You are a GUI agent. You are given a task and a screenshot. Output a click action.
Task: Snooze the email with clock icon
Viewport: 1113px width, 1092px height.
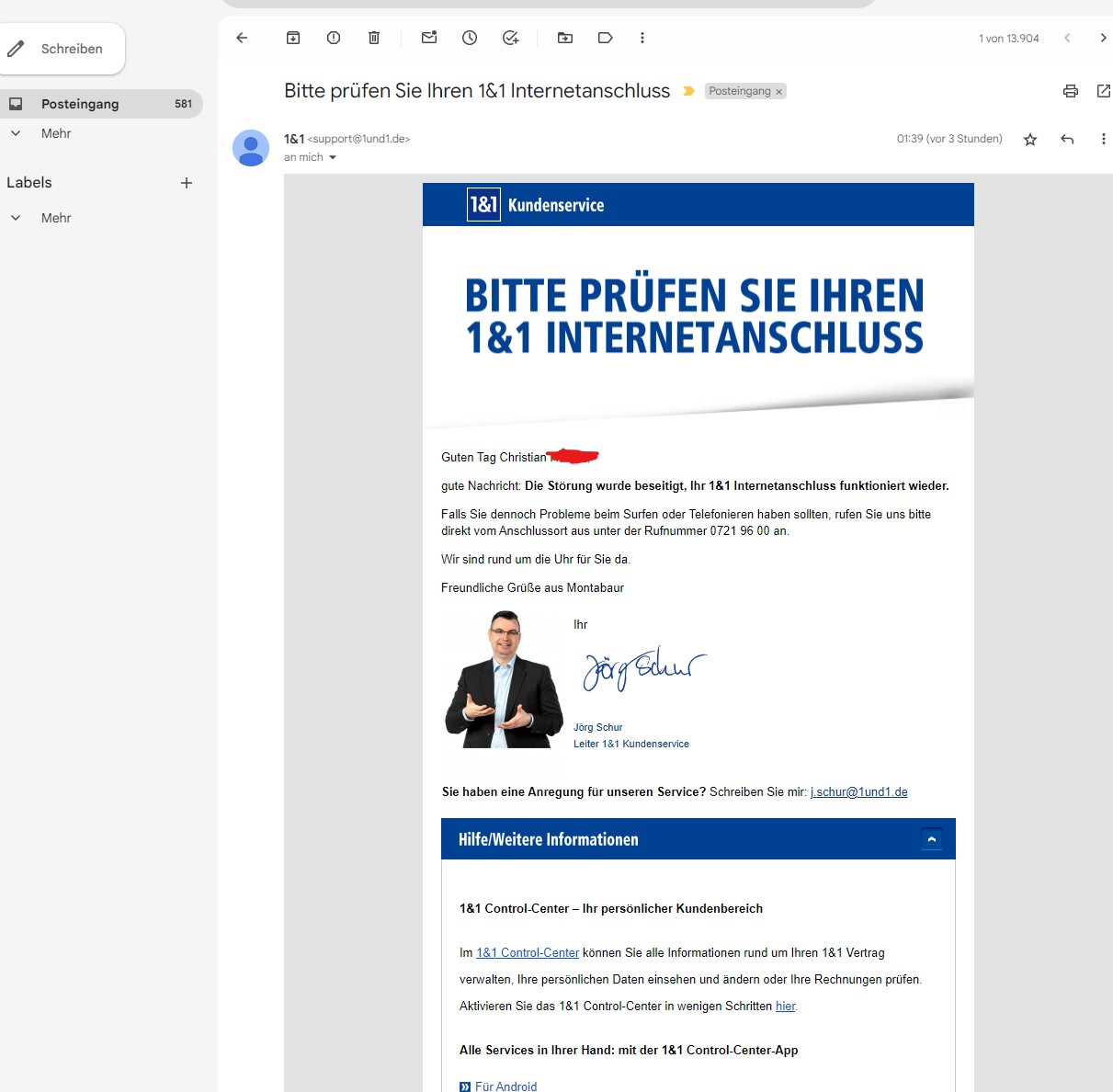tap(470, 38)
